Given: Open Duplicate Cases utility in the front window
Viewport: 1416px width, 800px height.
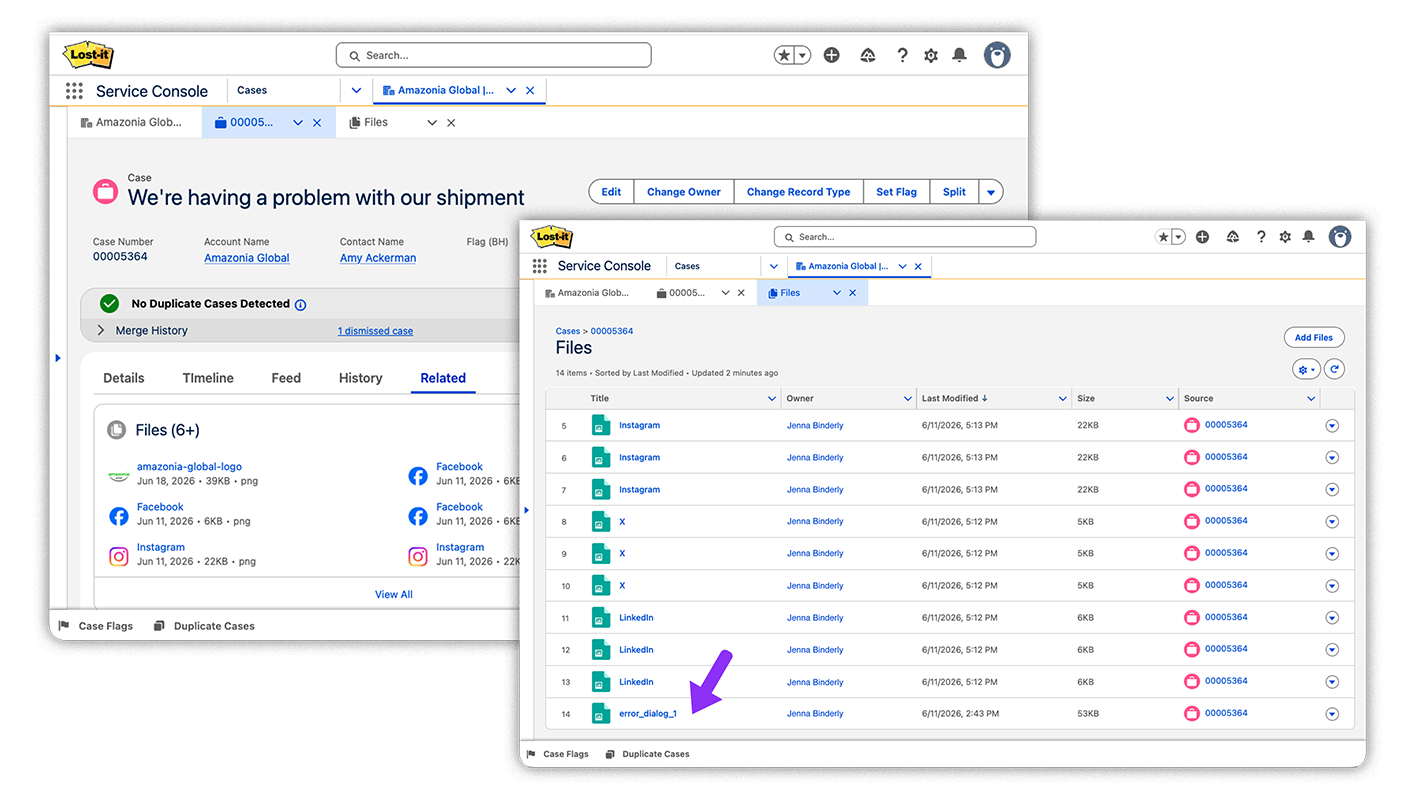Looking at the screenshot, I should coord(647,754).
